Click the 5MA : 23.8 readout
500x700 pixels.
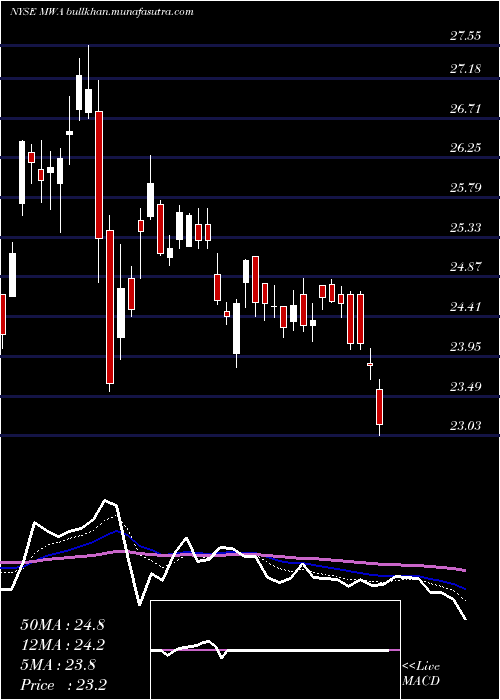pos(58,665)
